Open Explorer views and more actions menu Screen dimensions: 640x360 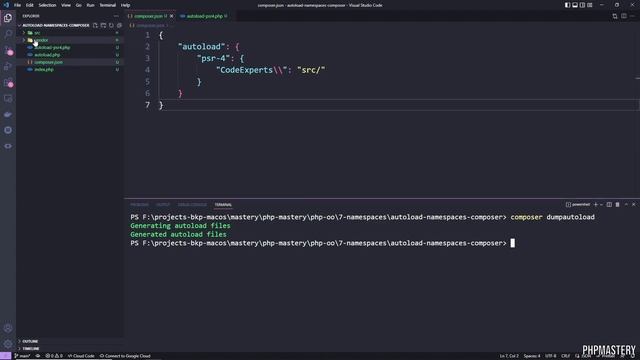(x=116, y=16)
